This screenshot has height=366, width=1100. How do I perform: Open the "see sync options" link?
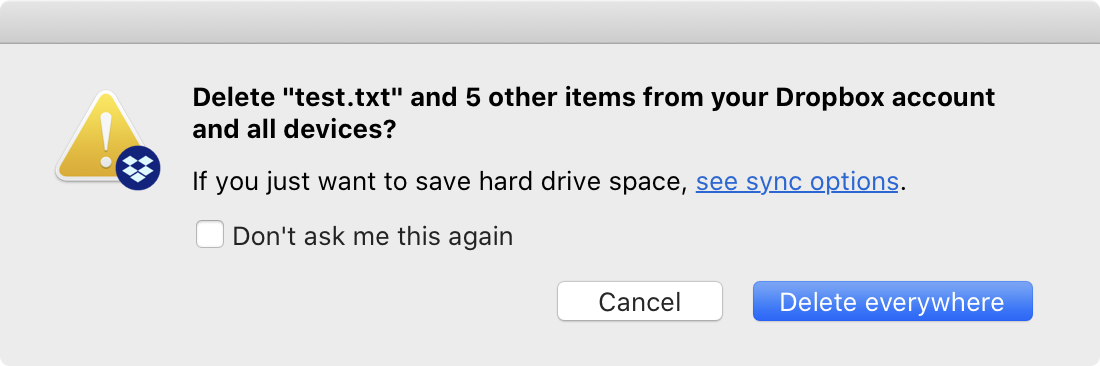tap(797, 182)
